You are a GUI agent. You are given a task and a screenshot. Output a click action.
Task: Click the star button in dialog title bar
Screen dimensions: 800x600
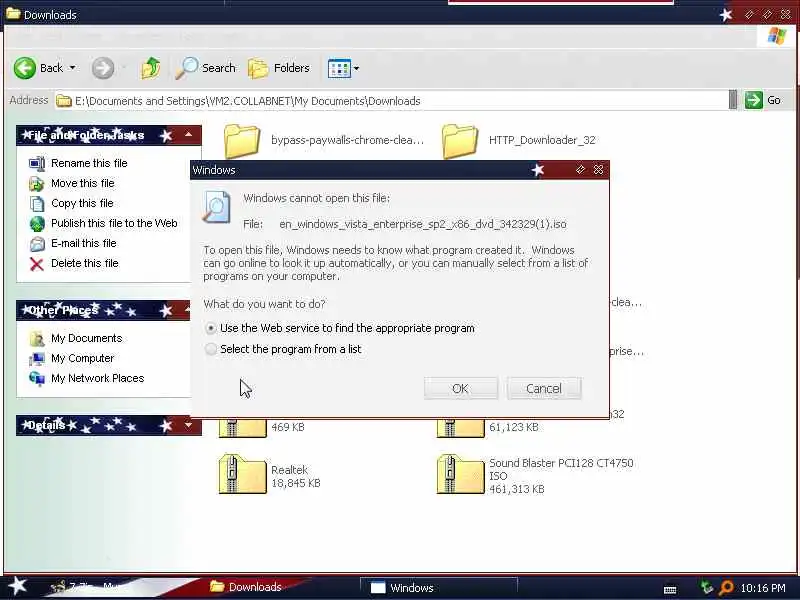538,169
